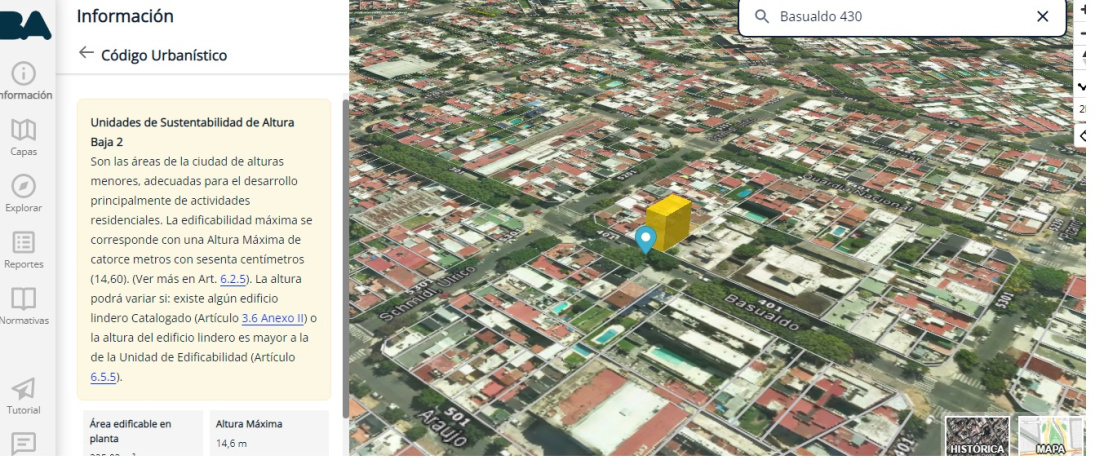Screen dimensions: 1095x460
Task: Zoom out on the map
Action: (x=1084, y=33)
